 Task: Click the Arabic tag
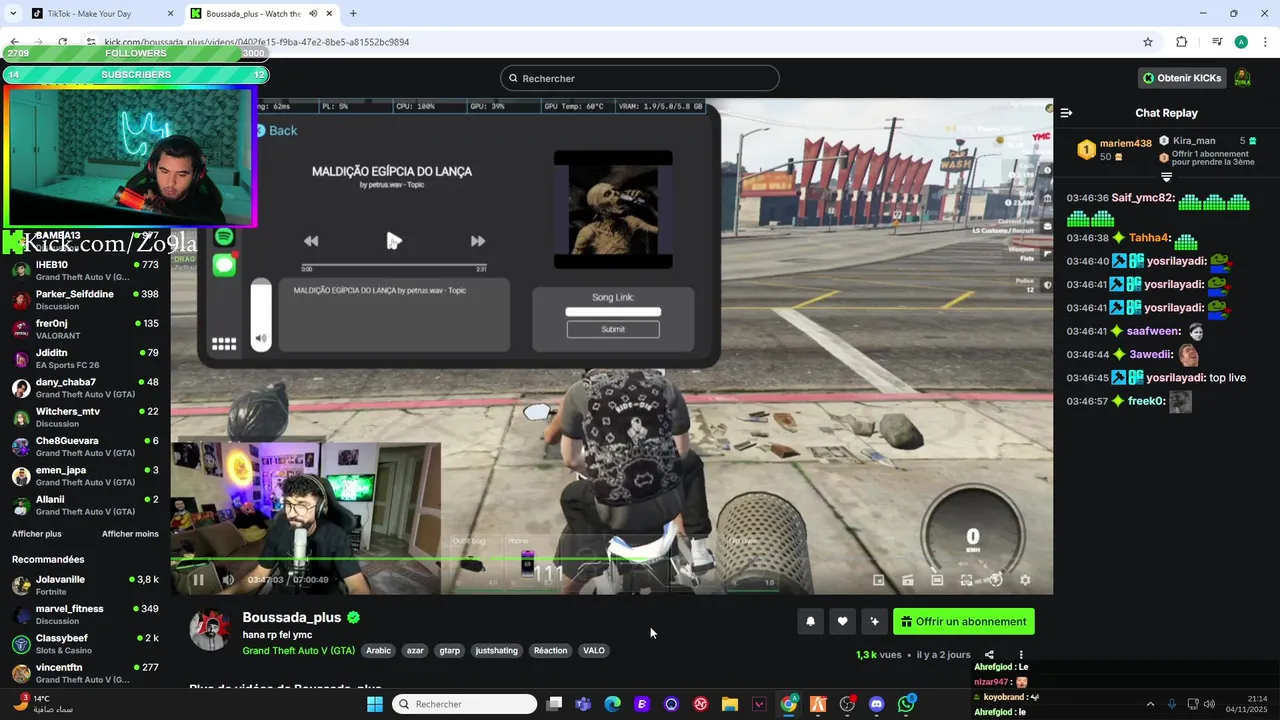378,650
